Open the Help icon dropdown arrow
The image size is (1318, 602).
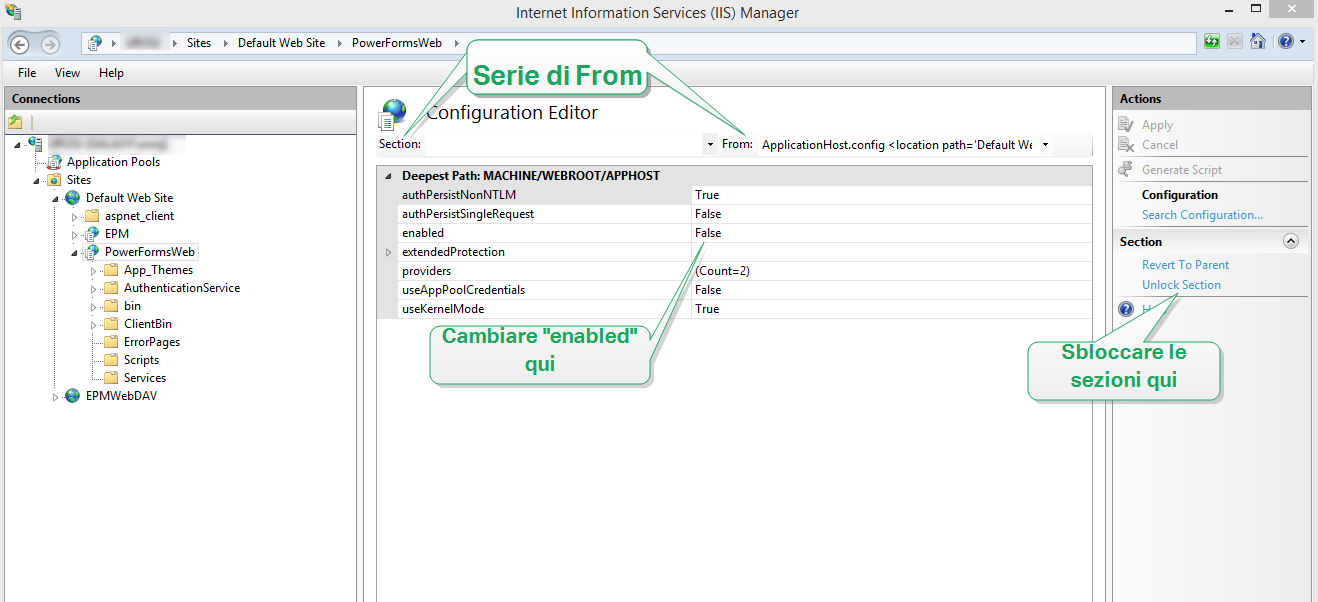point(1302,42)
